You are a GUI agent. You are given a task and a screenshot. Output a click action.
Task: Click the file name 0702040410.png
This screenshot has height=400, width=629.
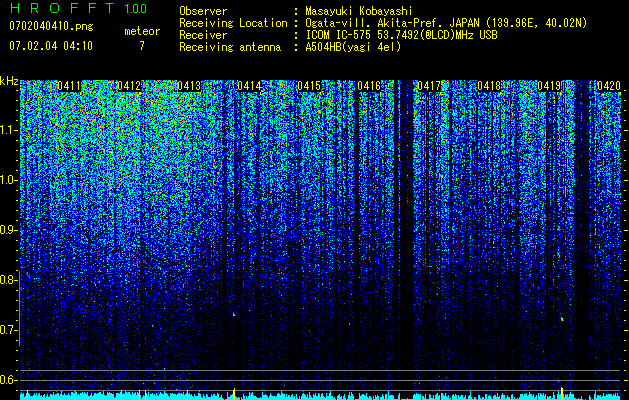click(51, 27)
